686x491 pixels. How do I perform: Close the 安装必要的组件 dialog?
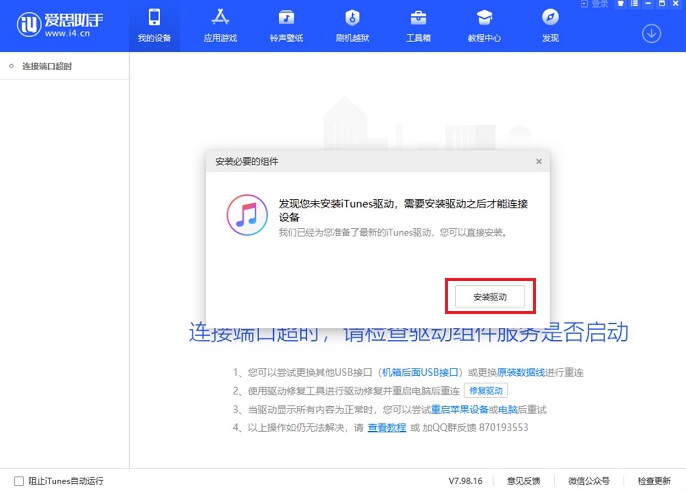[x=538, y=161]
